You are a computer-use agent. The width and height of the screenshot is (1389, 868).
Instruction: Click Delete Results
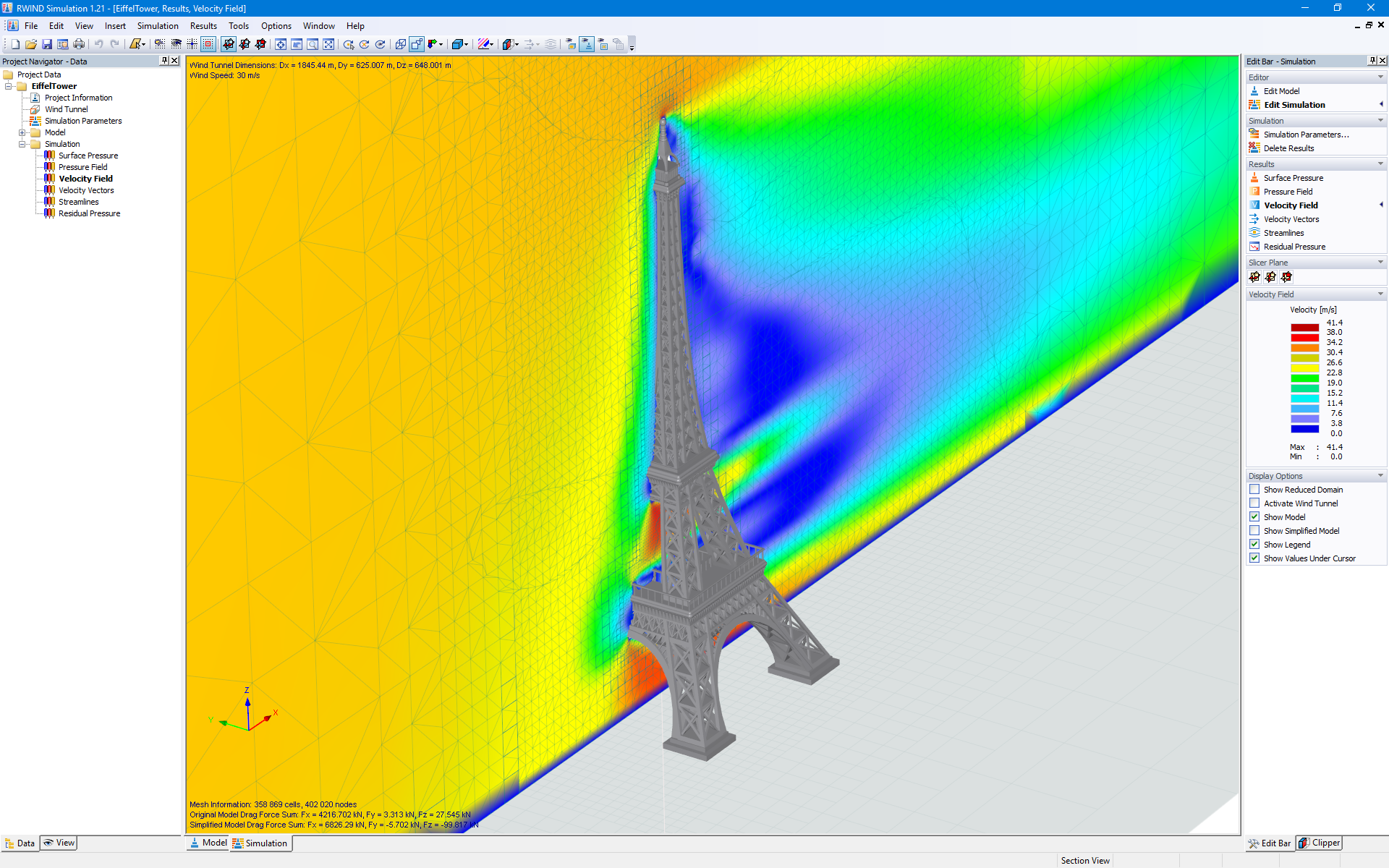(1288, 148)
